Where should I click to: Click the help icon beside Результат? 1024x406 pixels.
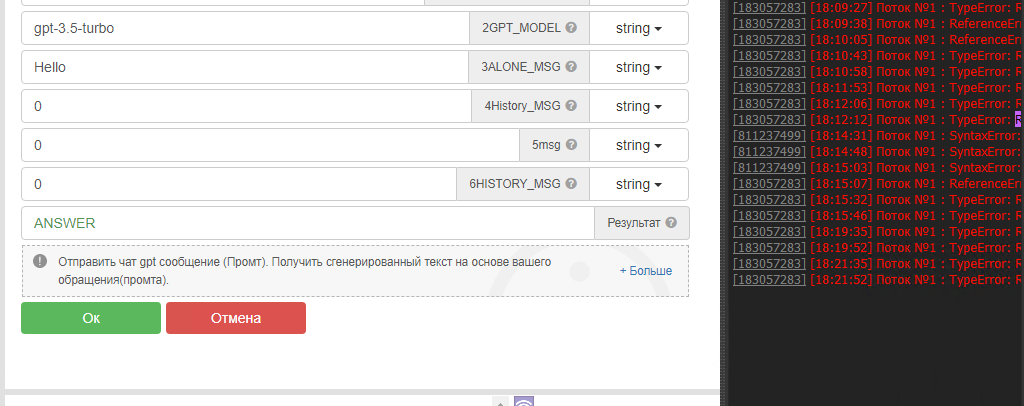[x=671, y=223]
